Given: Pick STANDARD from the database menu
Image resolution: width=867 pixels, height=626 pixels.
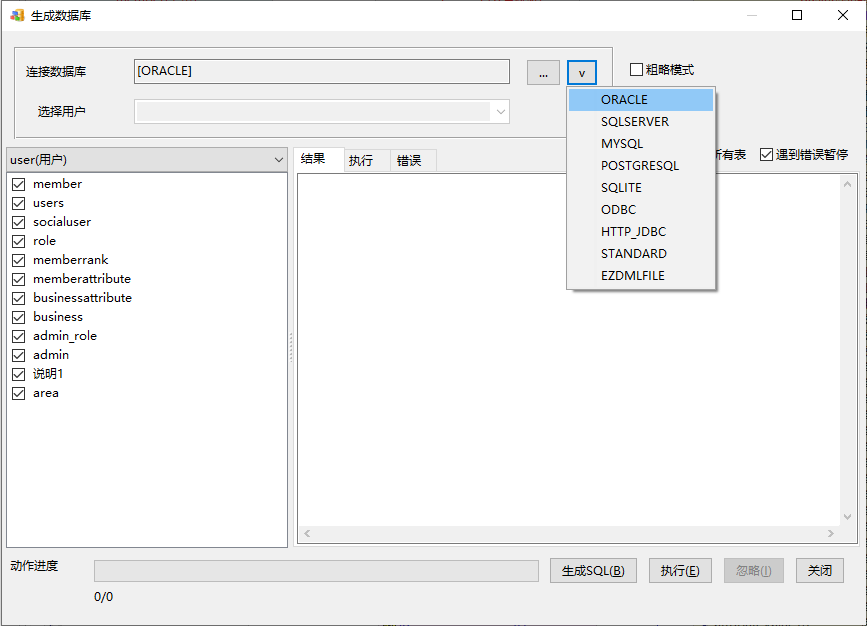Looking at the screenshot, I should tap(641, 254).
